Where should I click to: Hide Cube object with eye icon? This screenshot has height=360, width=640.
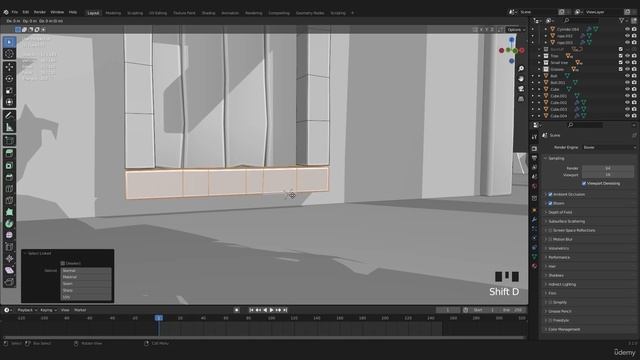pos(627,89)
